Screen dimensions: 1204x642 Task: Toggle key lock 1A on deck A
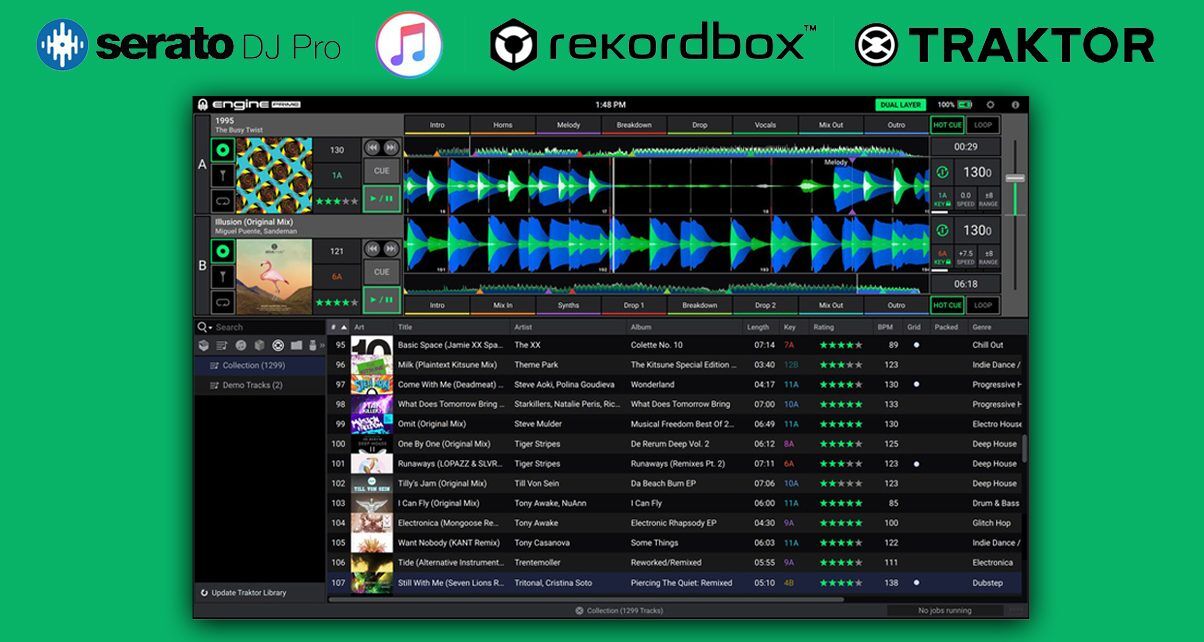tap(942, 200)
